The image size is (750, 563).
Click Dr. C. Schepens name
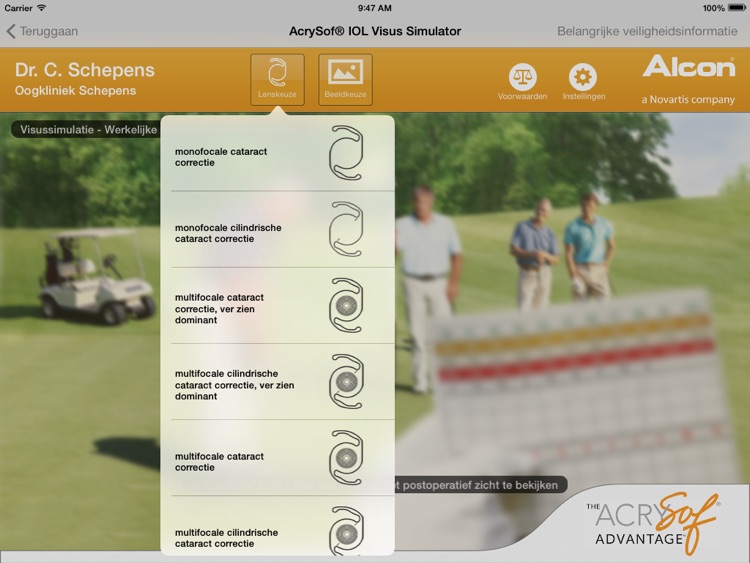pyautogui.click(x=85, y=70)
